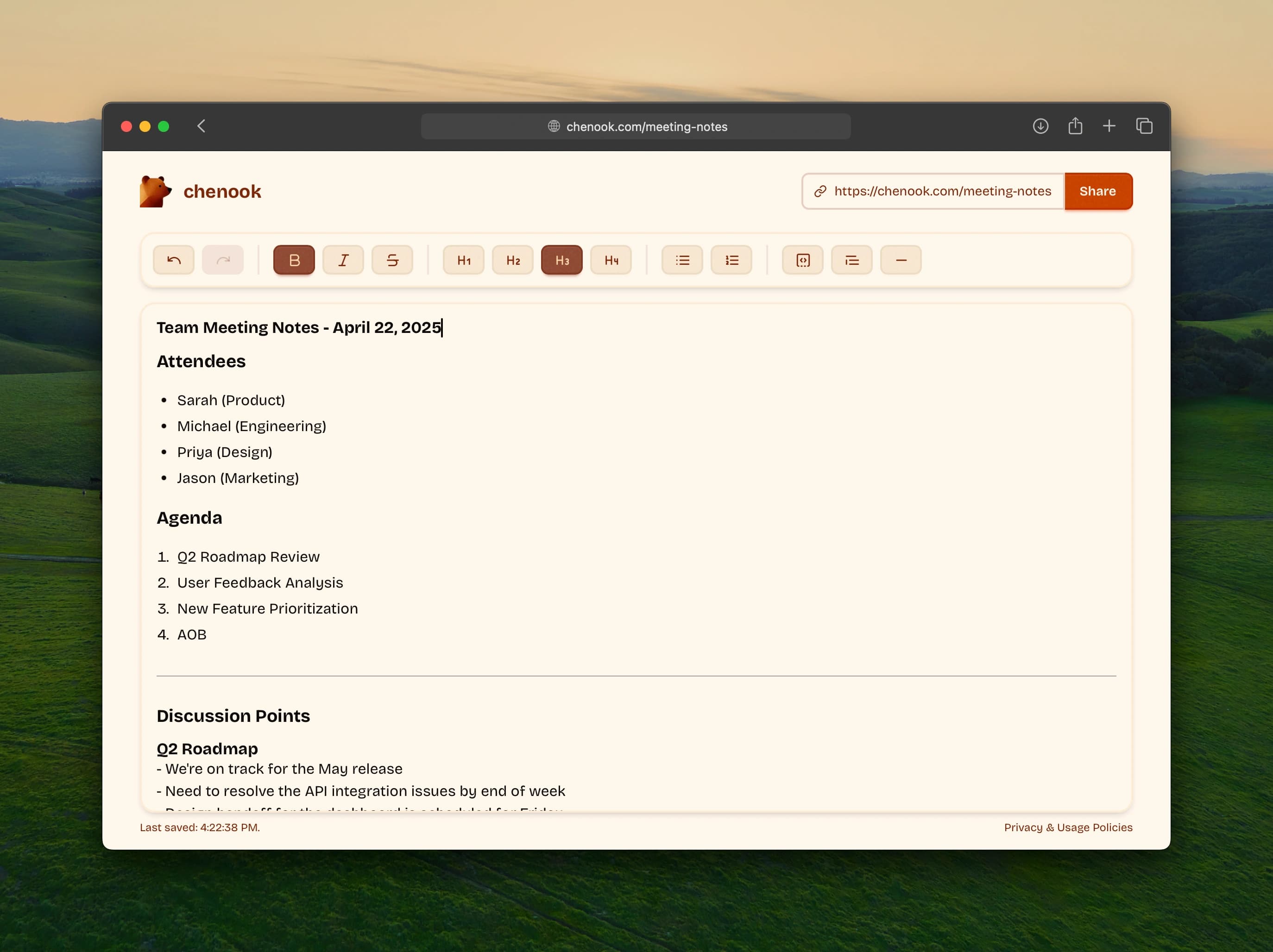
Task: Insert a horizontal rule divider
Action: click(x=901, y=259)
